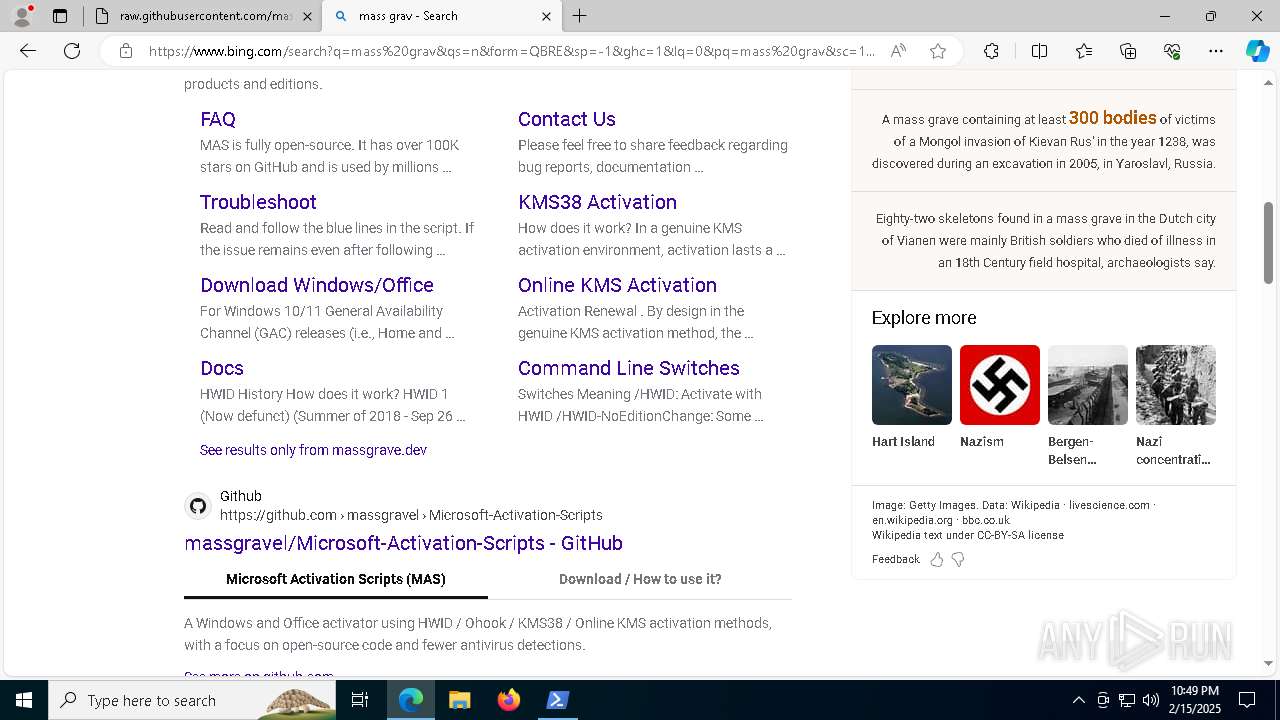Click the github.com result URL text
Screen dimensions: 1280x720
coord(411,515)
